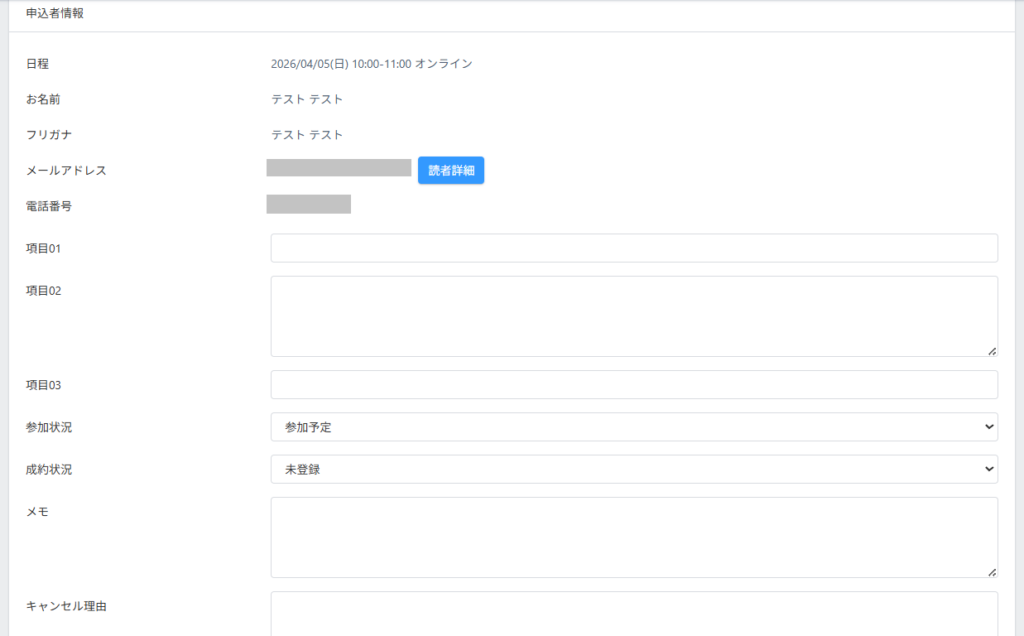Open the 読者詳細 reader details button
Image resolution: width=1024 pixels, height=636 pixels.
pyautogui.click(x=450, y=171)
